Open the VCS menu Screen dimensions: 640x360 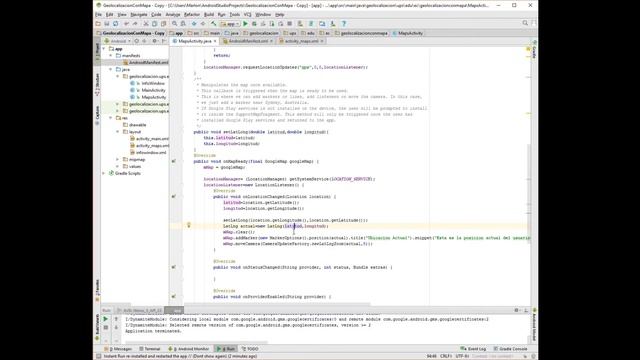247,15
